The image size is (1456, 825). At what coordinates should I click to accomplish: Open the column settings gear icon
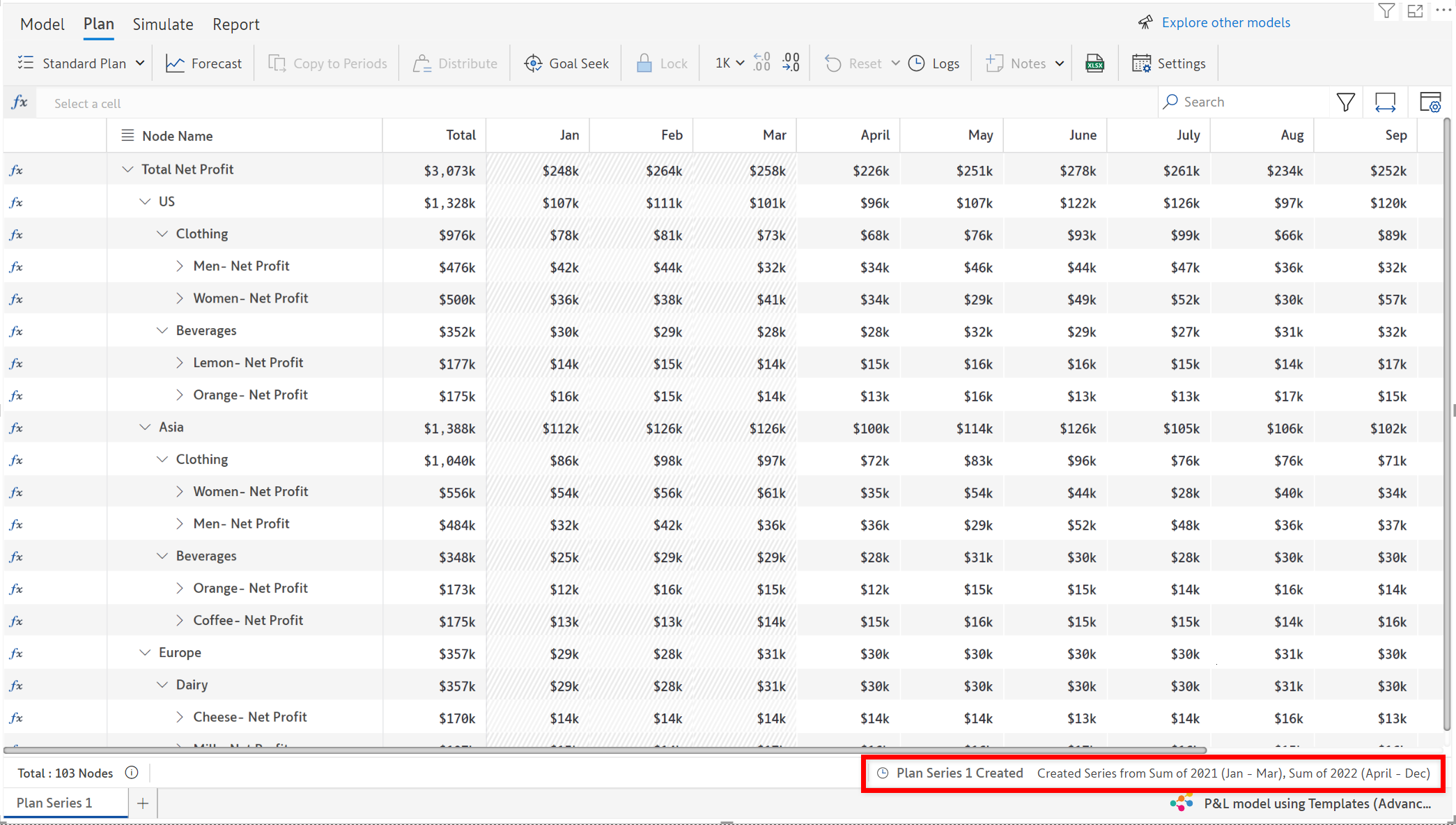pos(1430,102)
